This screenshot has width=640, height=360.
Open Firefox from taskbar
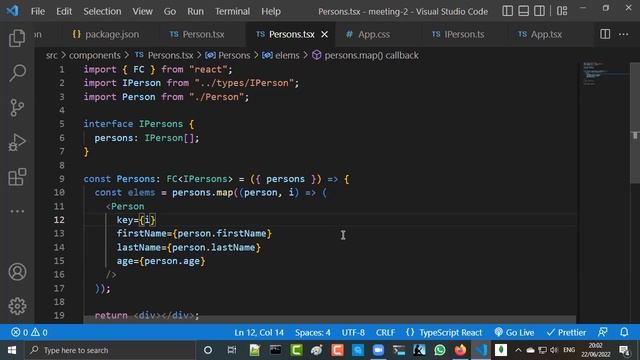pyautogui.click(x=460, y=350)
